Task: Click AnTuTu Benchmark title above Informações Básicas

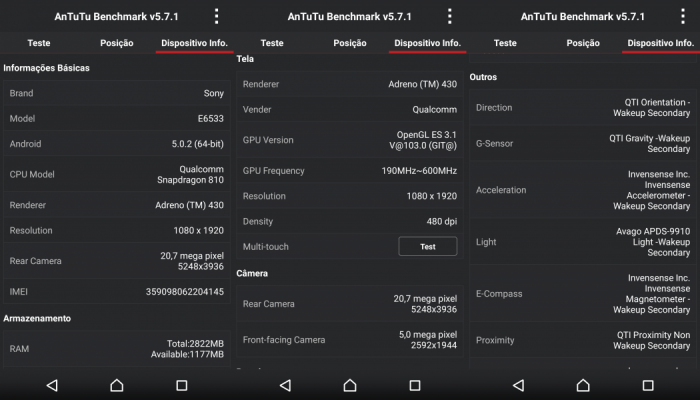Action: coord(117,17)
